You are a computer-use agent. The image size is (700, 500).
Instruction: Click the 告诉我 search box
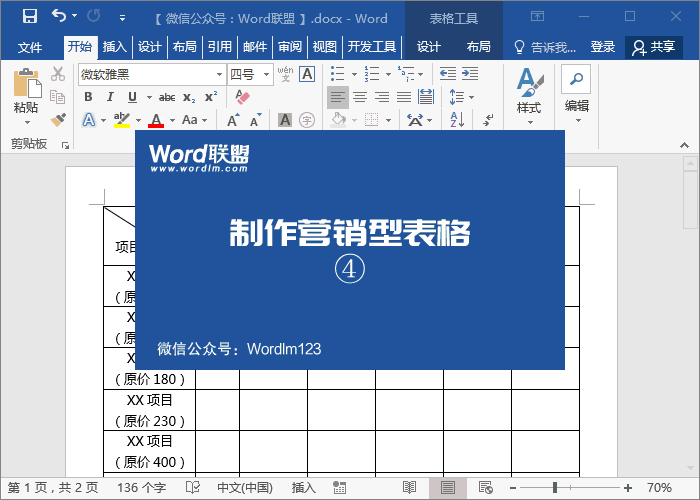(x=545, y=47)
